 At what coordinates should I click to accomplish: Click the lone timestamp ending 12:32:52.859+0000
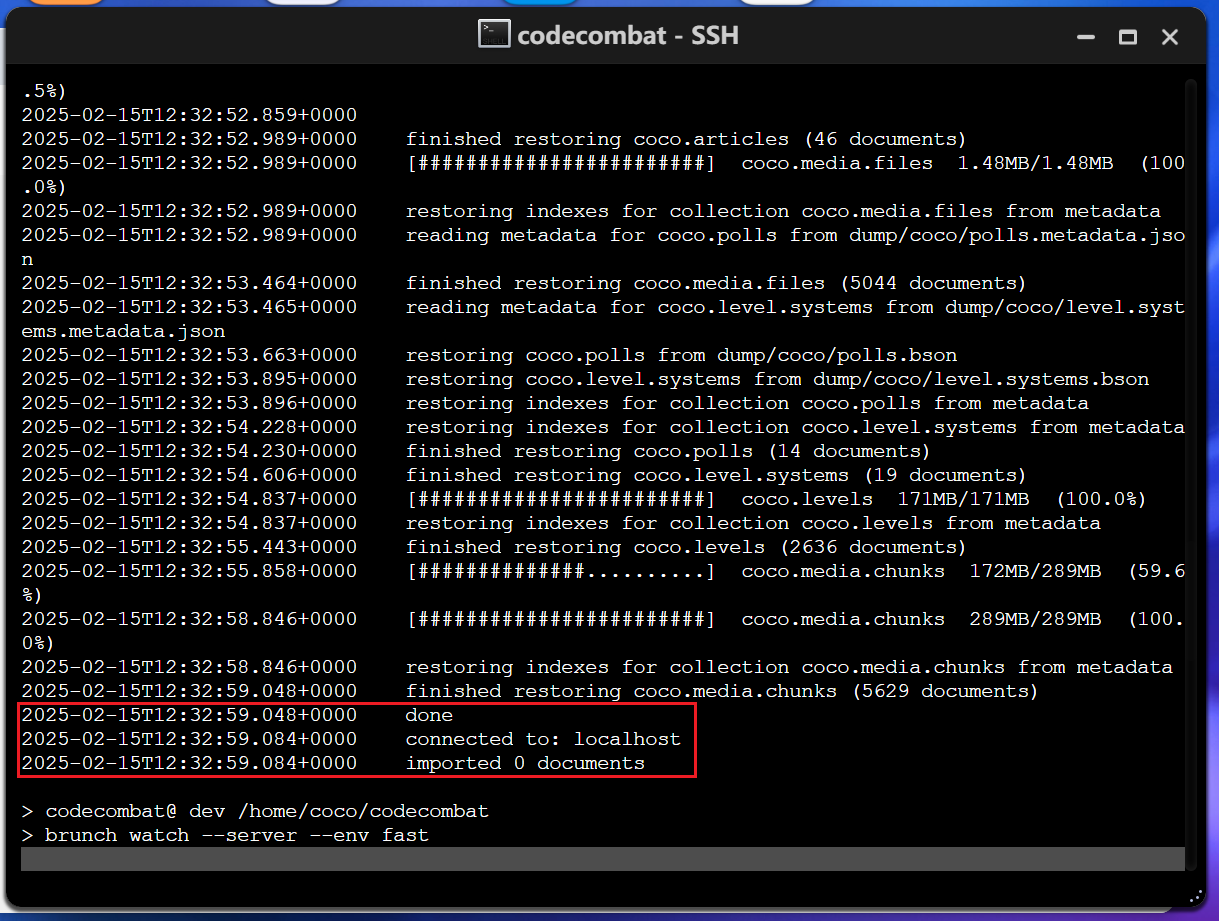(x=189, y=115)
